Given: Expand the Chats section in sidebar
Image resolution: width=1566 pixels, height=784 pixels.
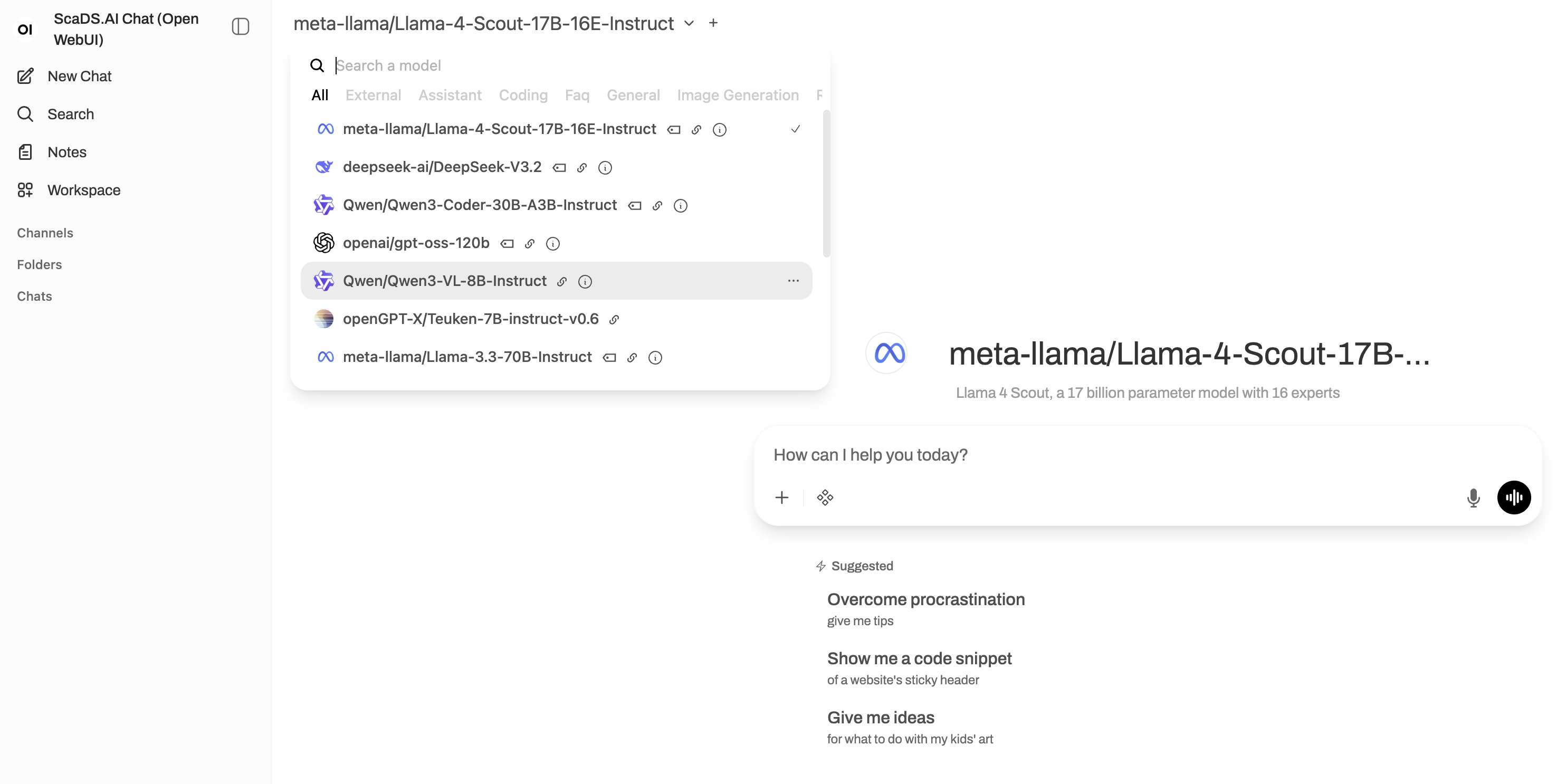Looking at the screenshot, I should [x=34, y=296].
